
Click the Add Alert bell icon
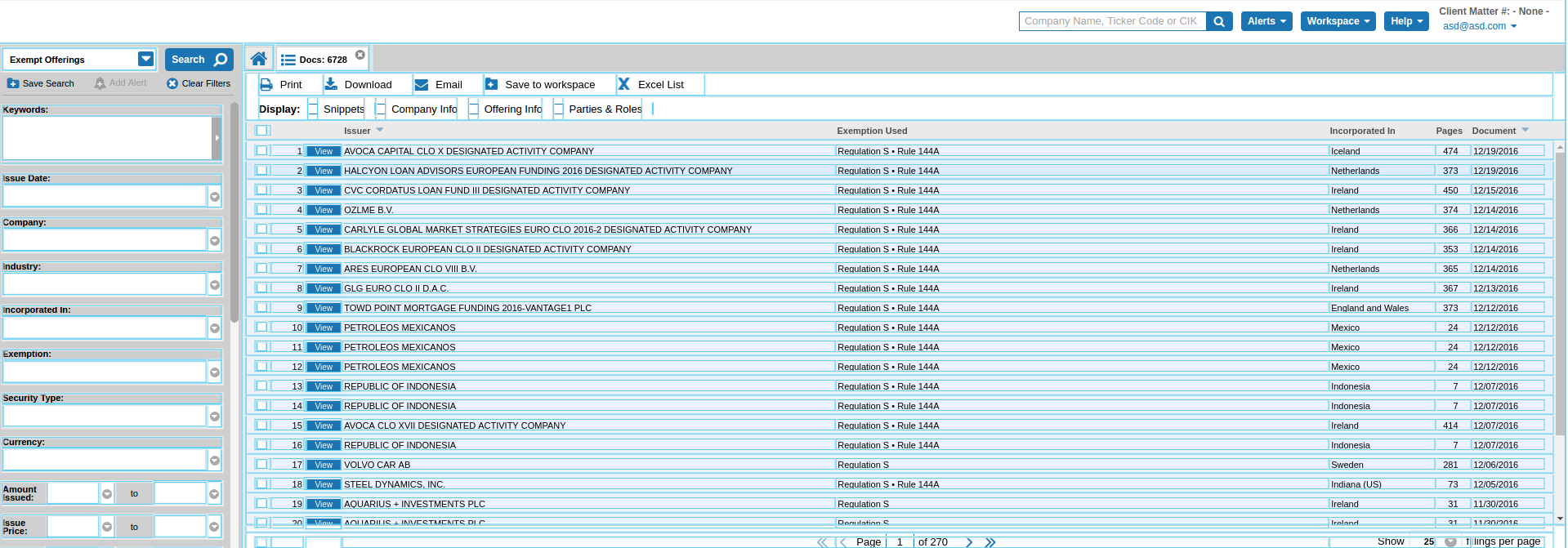[x=100, y=83]
